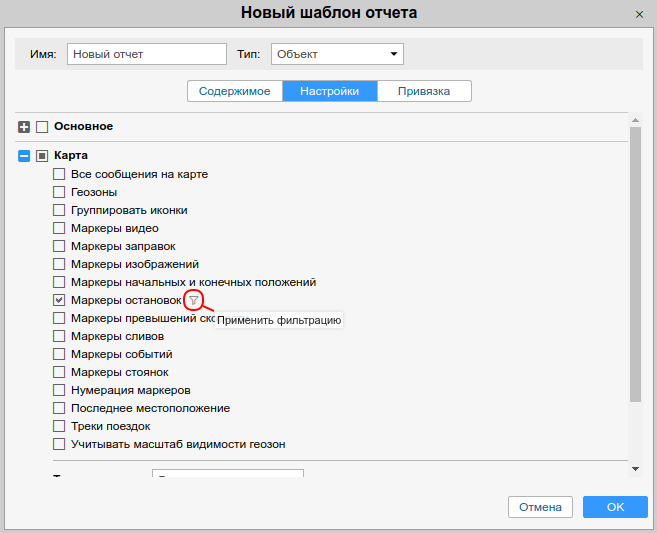Open the Тип dropdown showing Объект
Screen dimensions: 657x533
coord(337,54)
